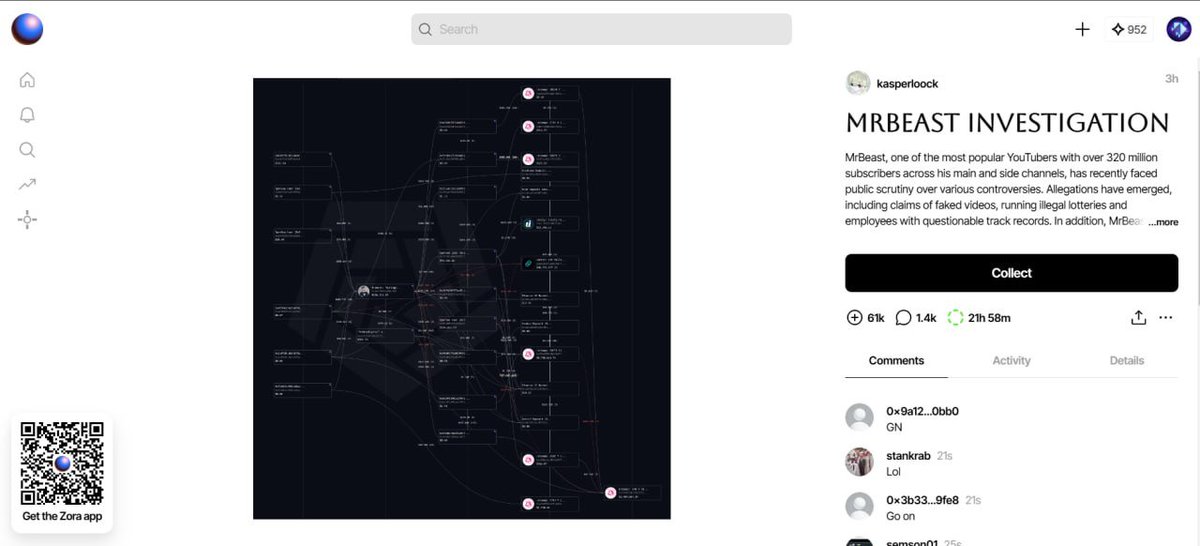Viewport: 1200px width, 546px height.
Task: Expand the description with ...more
Action: [x=1163, y=222]
